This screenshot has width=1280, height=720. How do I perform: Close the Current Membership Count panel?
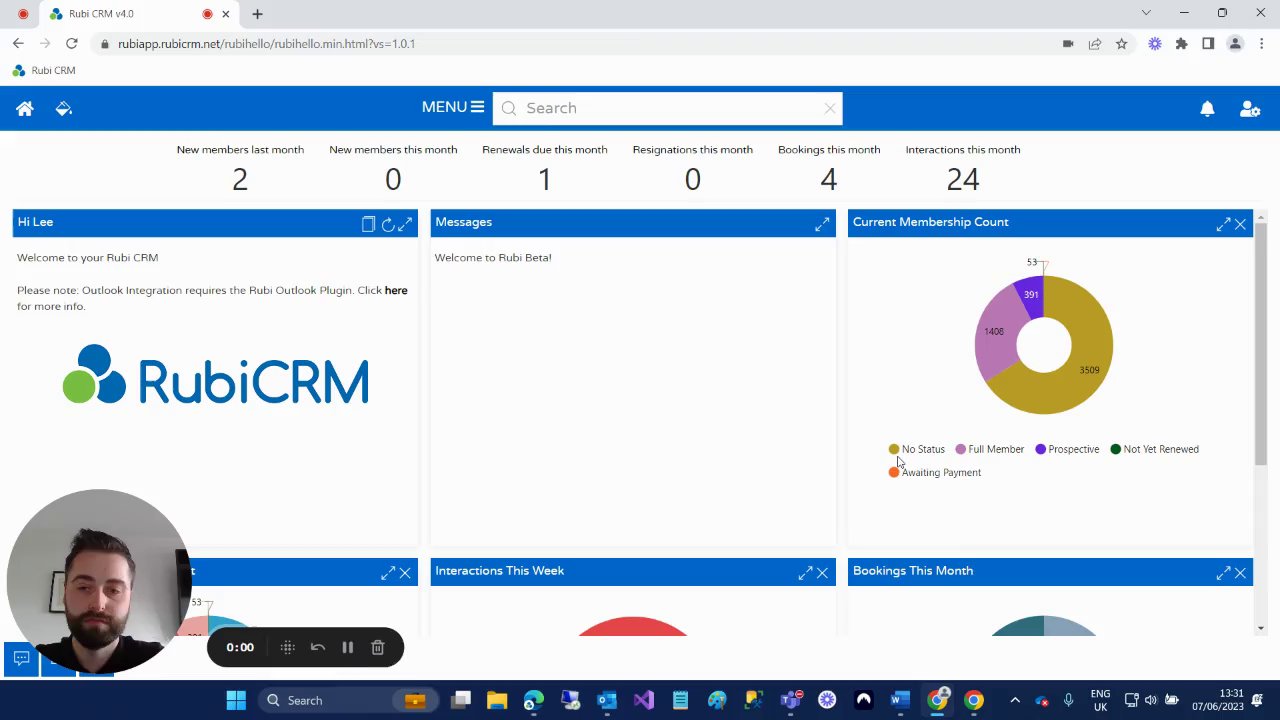pyautogui.click(x=1240, y=224)
